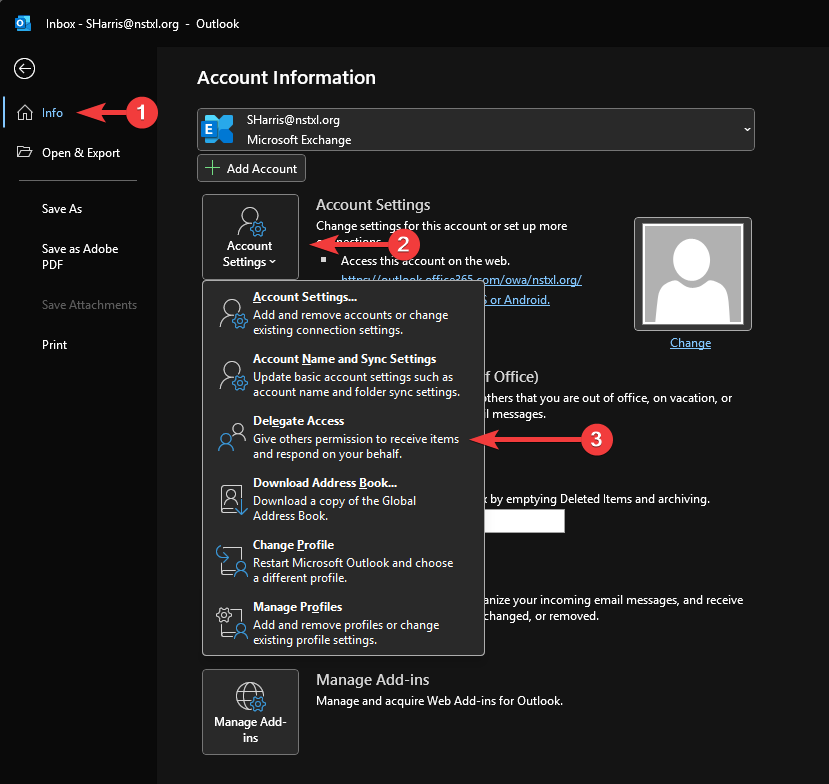829x784 pixels.
Task: Click the Add Account button
Action: point(252,168)
